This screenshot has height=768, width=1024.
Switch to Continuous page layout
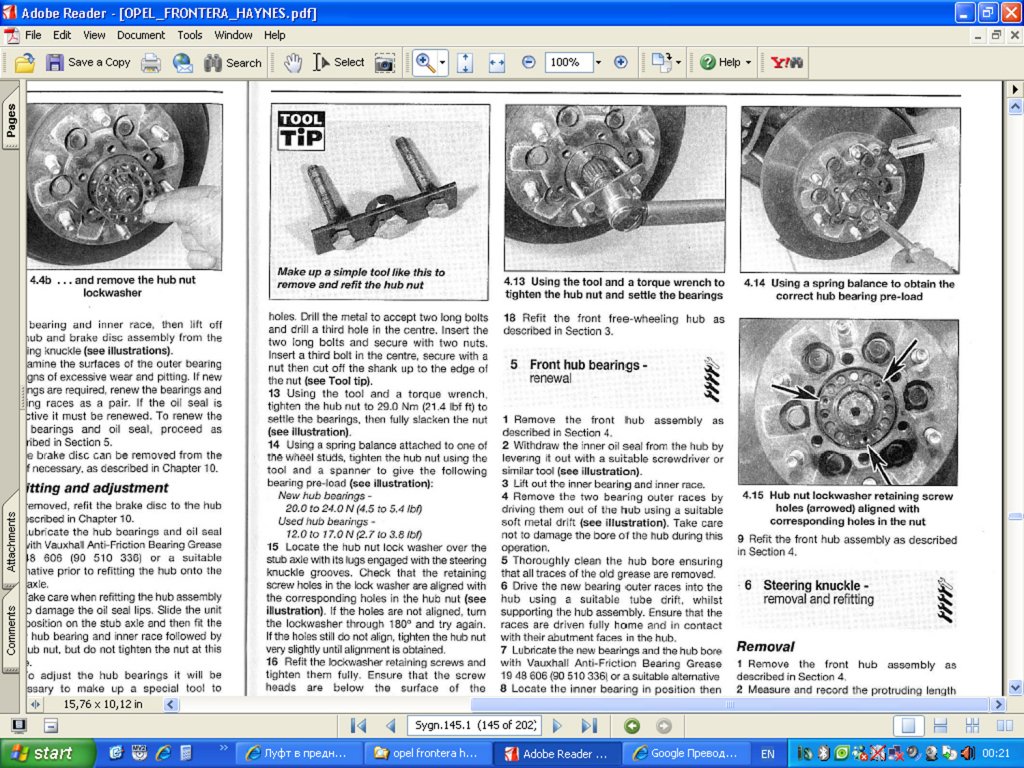click(x=940, y=726)
